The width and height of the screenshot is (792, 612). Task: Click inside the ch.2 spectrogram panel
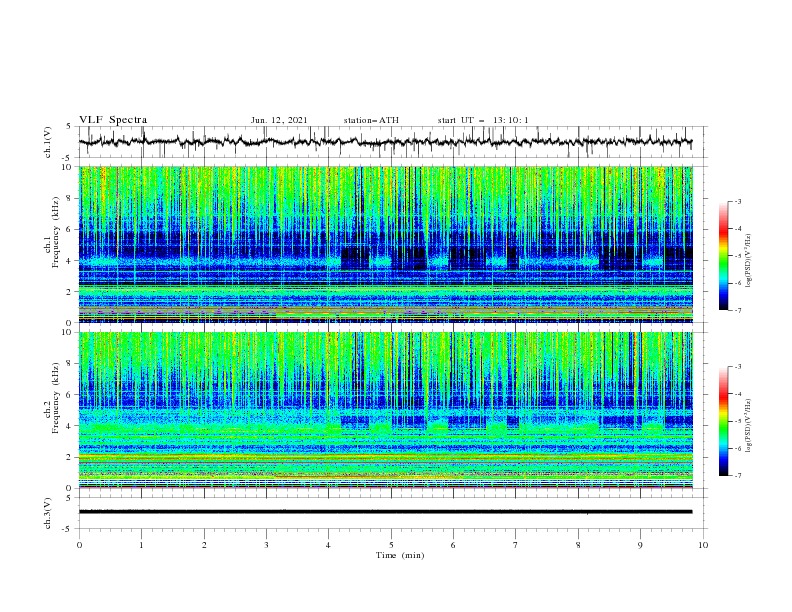[x=385, y=410]
